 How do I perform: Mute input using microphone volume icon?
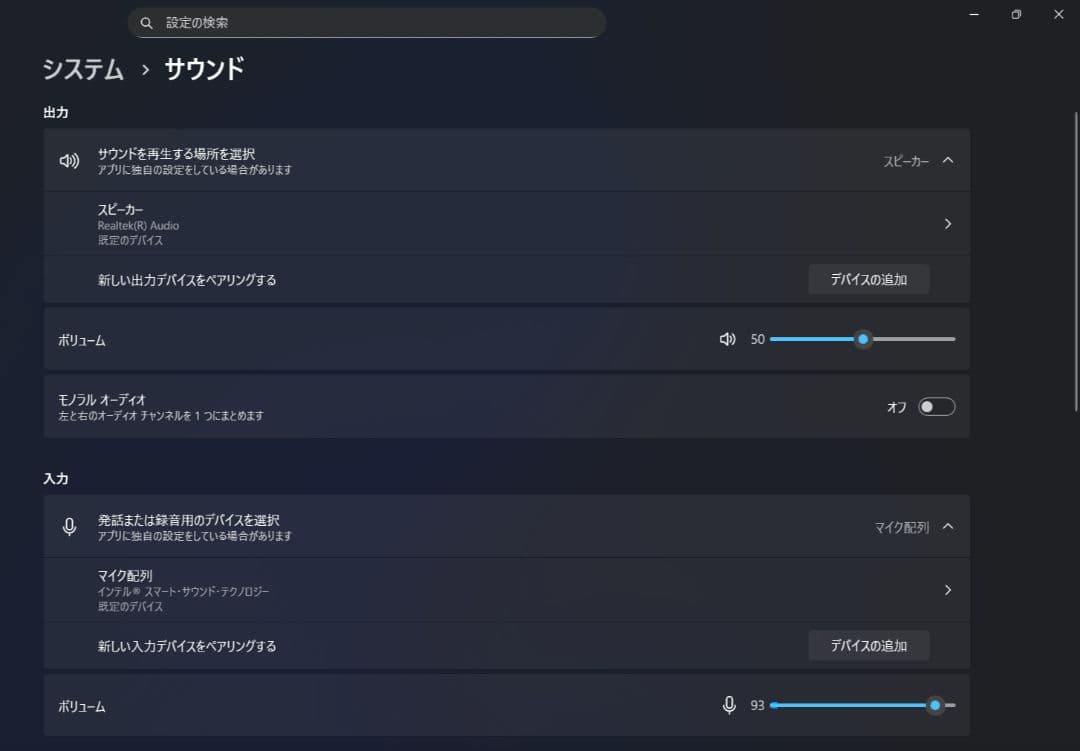[x=729, y=705]
